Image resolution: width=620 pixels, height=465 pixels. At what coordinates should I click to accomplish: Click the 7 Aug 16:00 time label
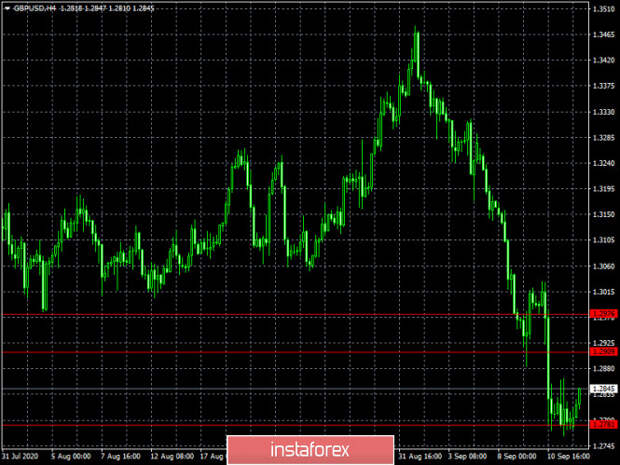[x=121, y=456]
